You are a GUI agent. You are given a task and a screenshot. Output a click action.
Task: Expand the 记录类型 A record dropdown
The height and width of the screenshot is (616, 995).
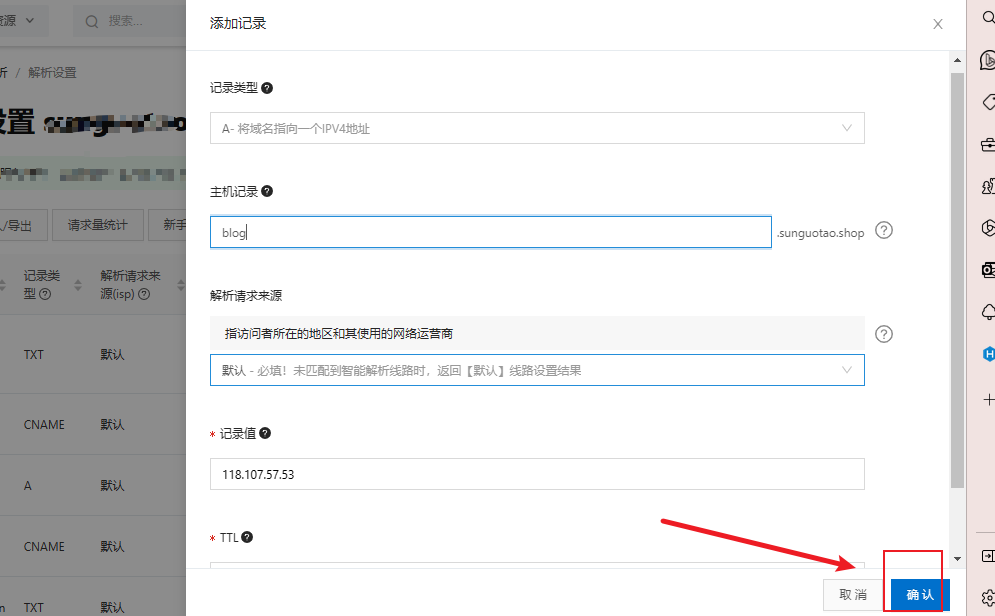pos(537,128)
